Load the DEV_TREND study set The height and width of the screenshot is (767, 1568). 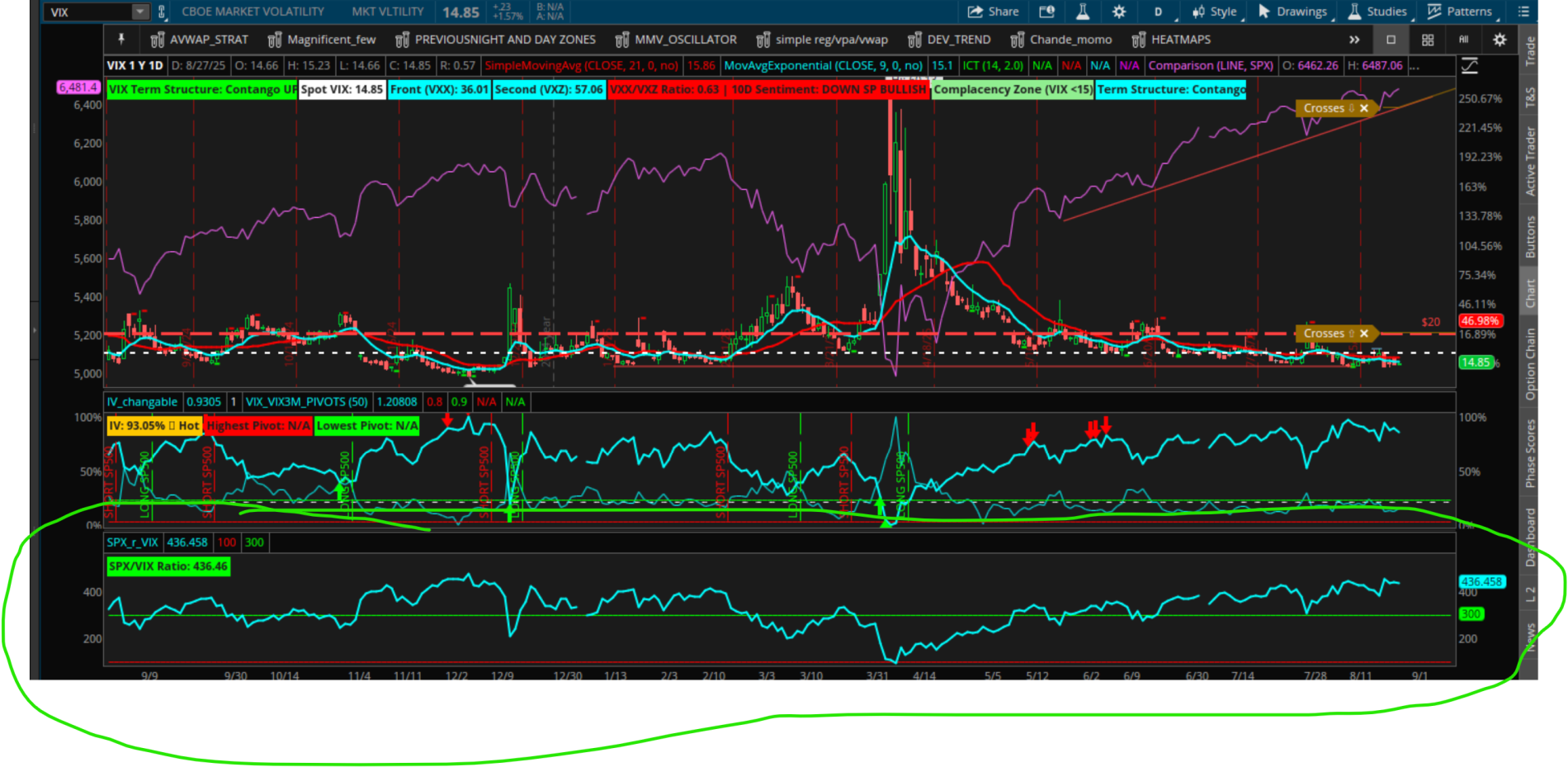click(949, 40)
